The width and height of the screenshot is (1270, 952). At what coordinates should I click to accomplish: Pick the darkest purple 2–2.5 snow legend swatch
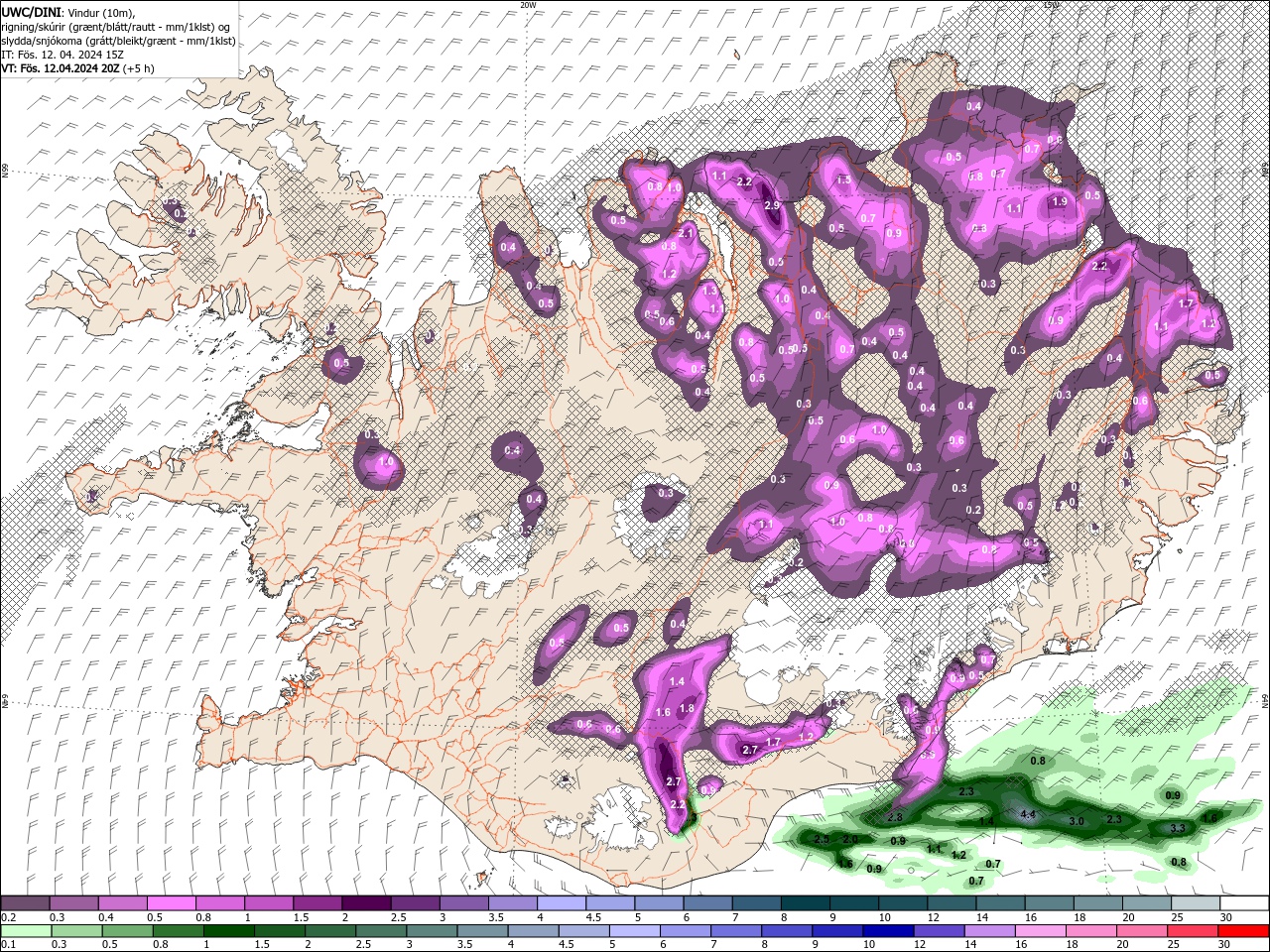[366, 903]
